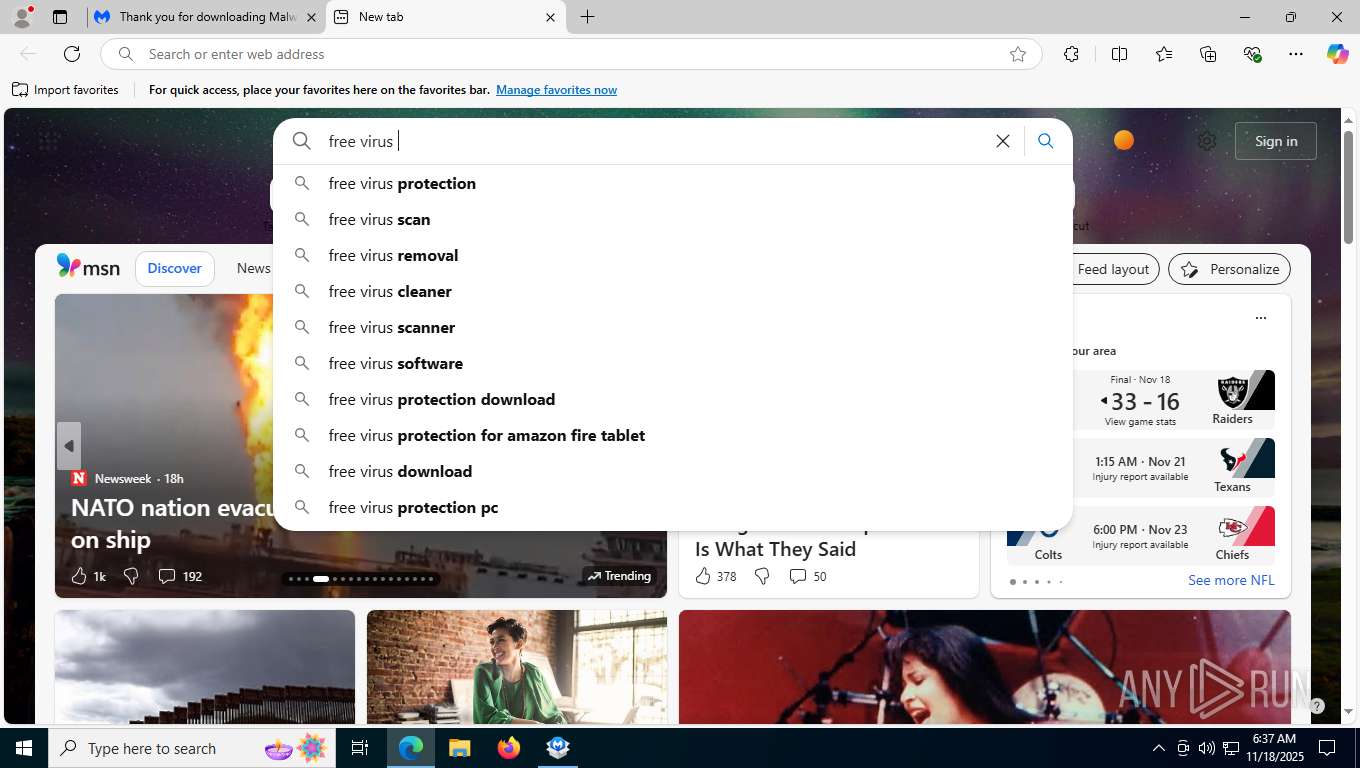Click the Personalize button
Viewport: 1360px width, 768px height.
tap(1230, 269)
